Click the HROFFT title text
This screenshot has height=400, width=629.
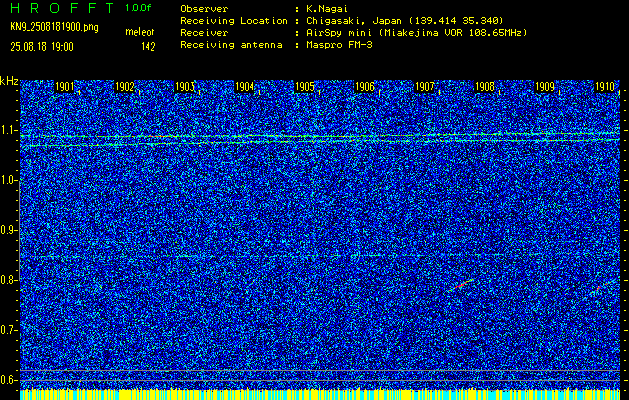[x=61, y=8]
